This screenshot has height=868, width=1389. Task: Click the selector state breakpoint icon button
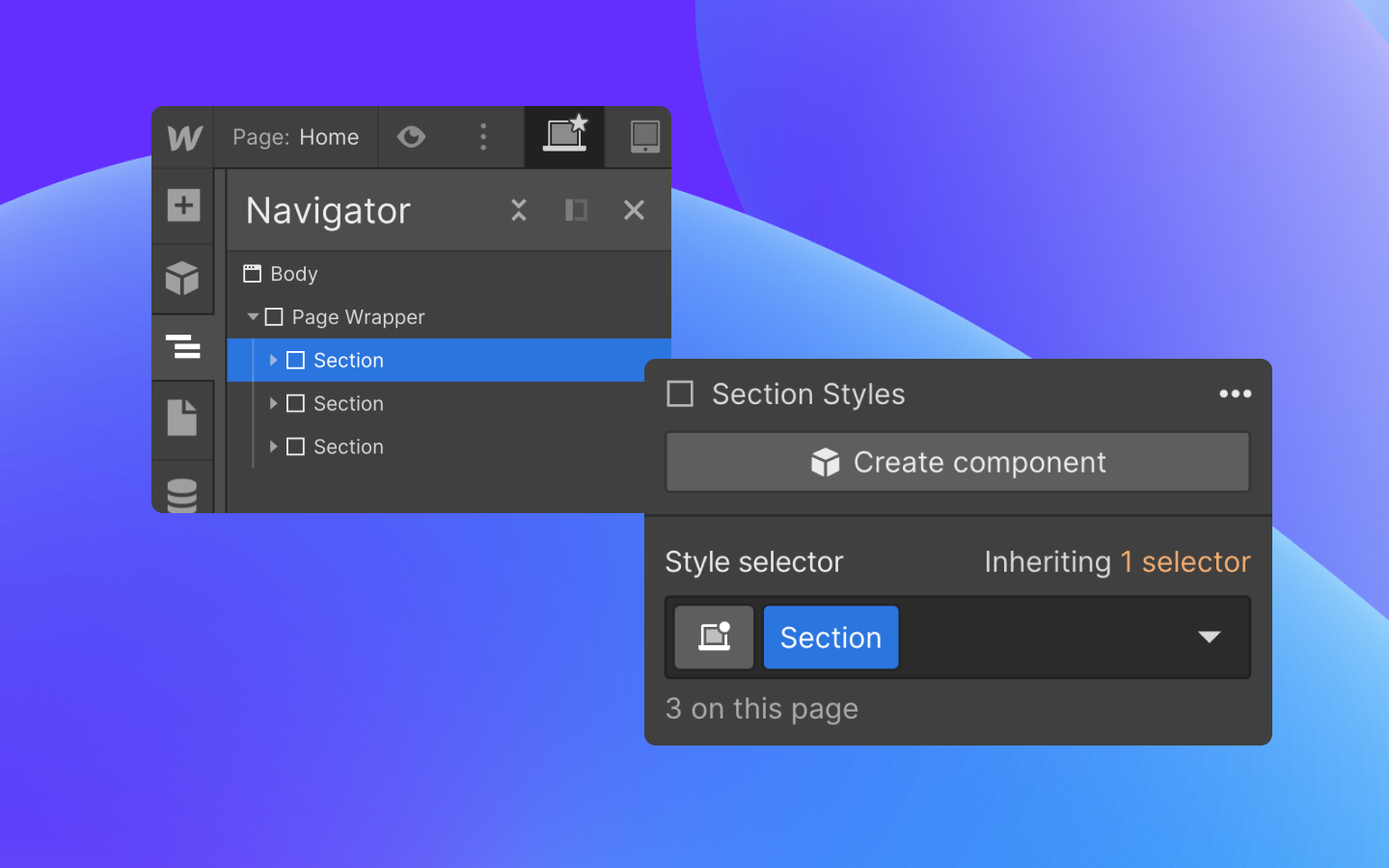pos(714,637)
